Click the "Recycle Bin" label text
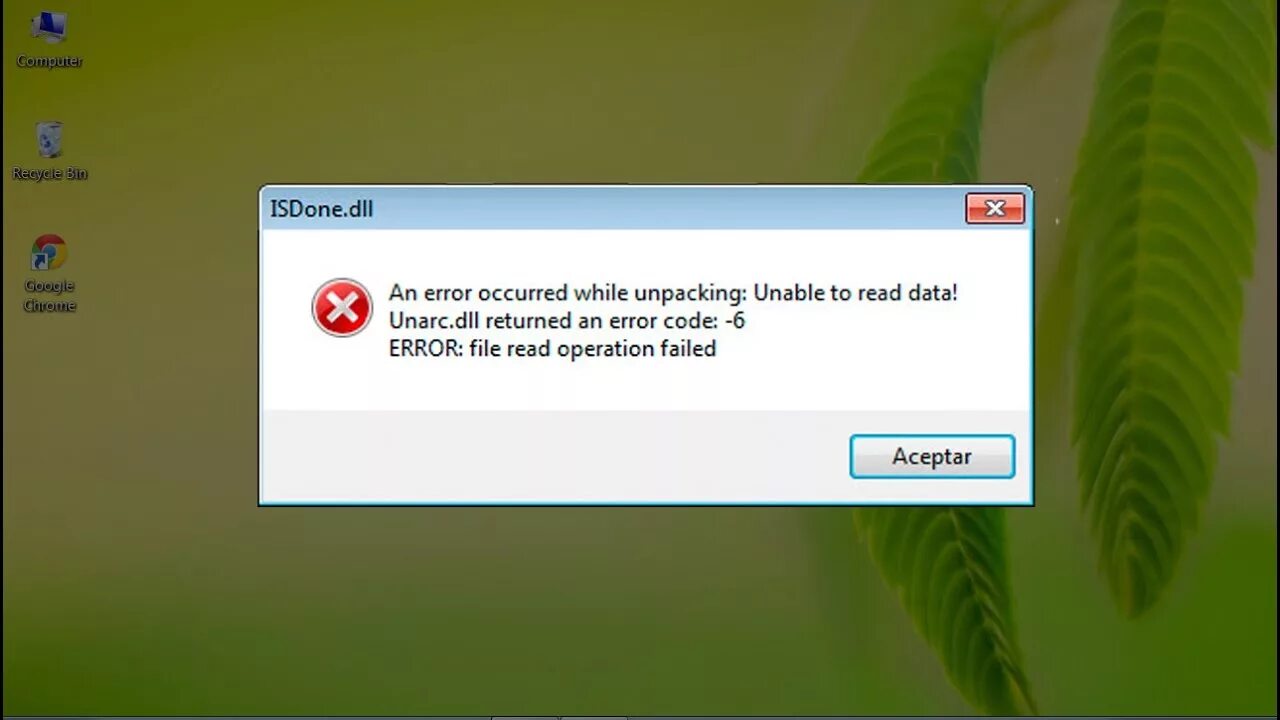 pos(49,174)
